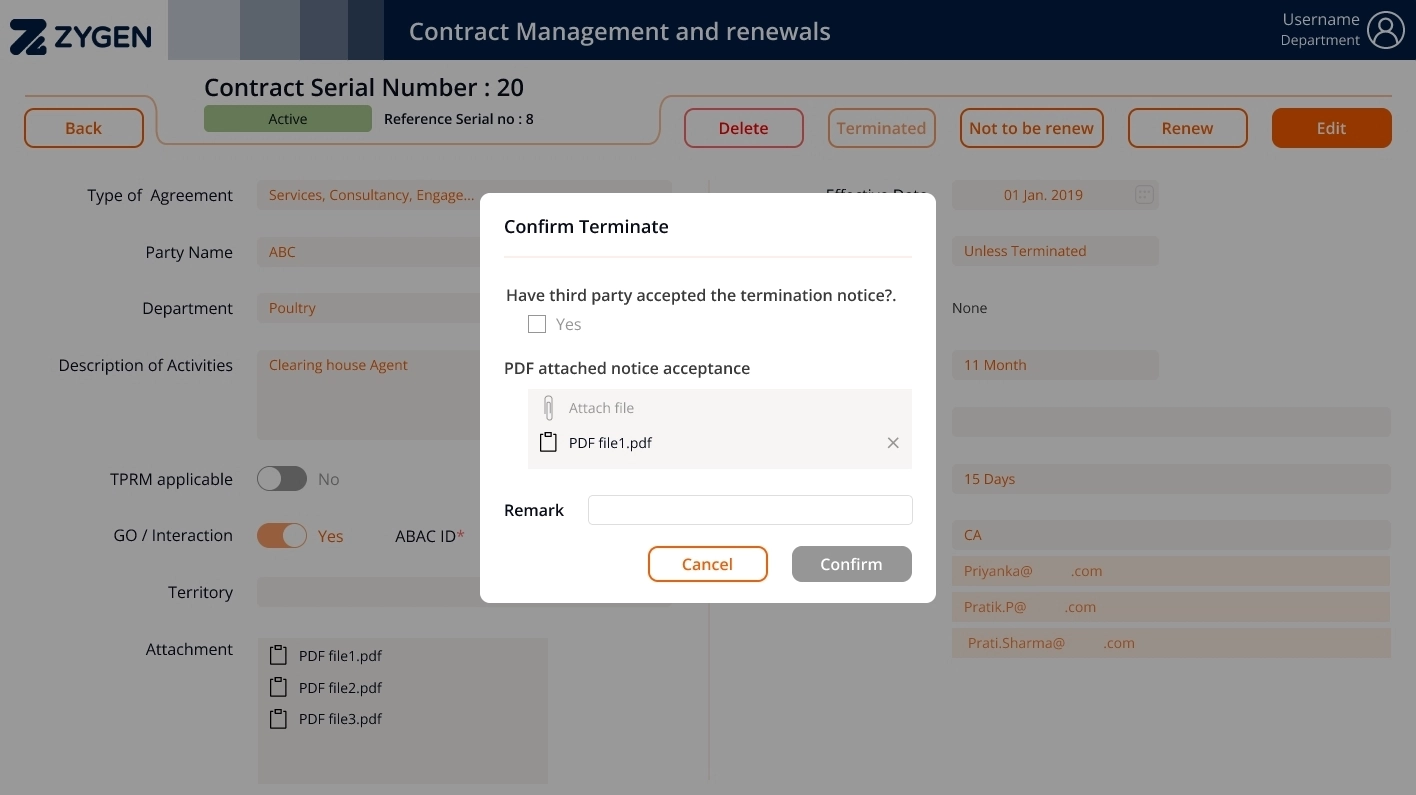Open the Unless Terminated dropdown
Viewport: 1416px width, 795px height.
tap(1054, 251)
